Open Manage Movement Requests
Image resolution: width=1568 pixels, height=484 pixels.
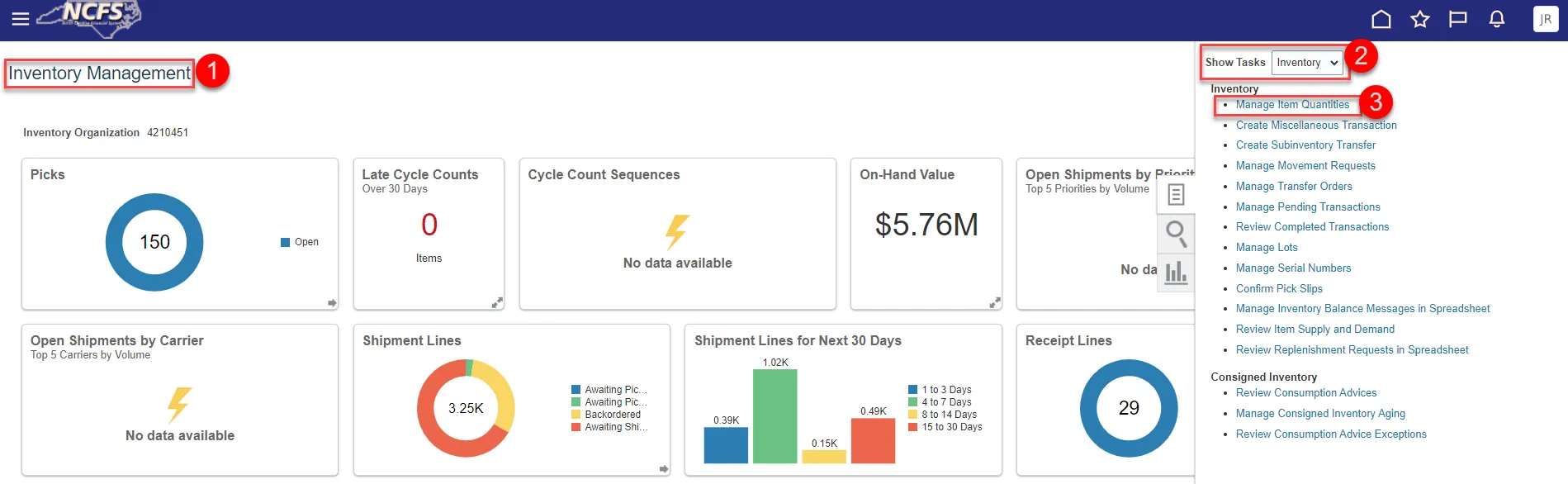point(1305,166)
